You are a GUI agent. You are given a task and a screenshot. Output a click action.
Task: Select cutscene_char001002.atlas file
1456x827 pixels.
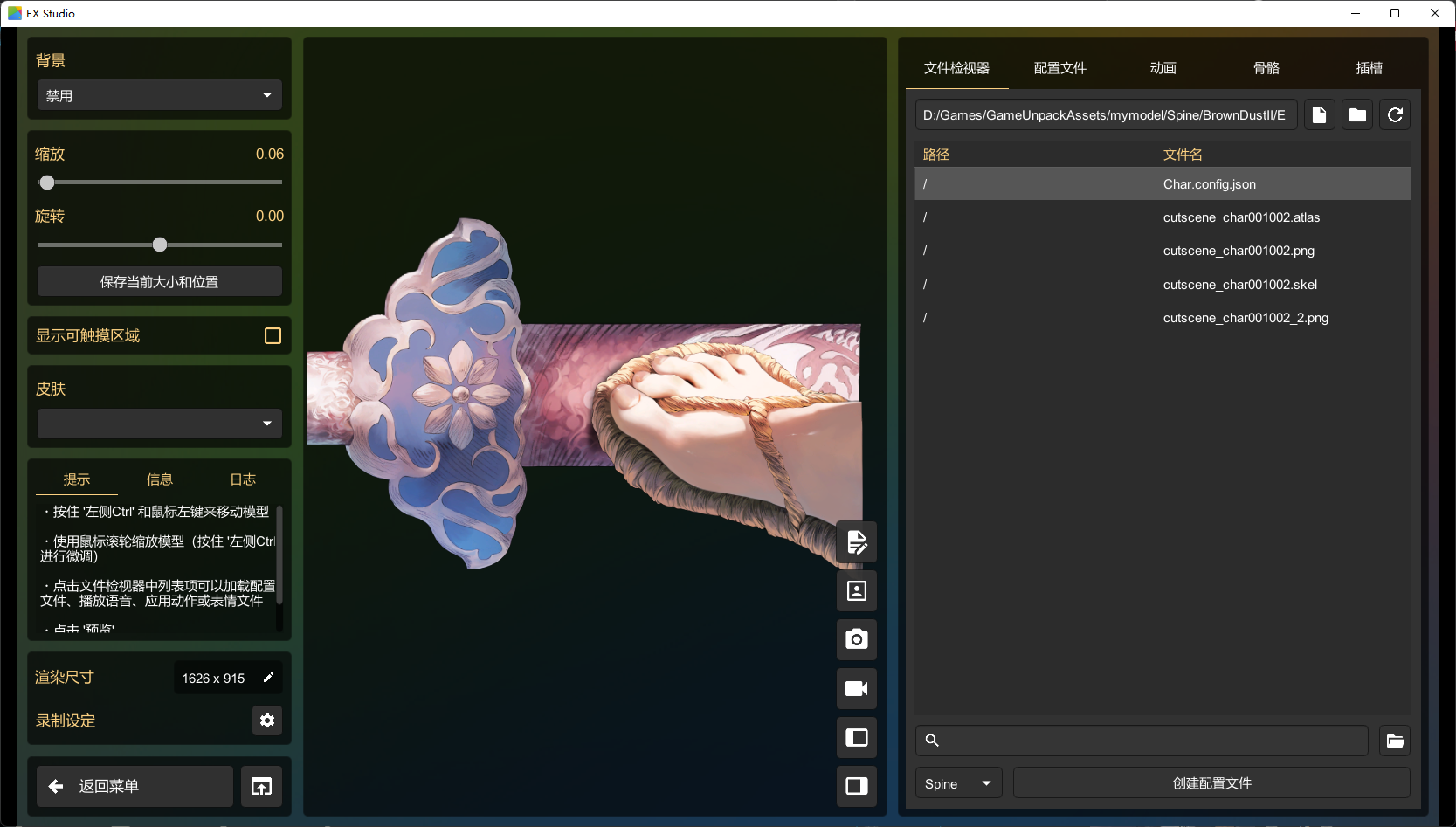pyautogui.click(x=1163, y=217)
